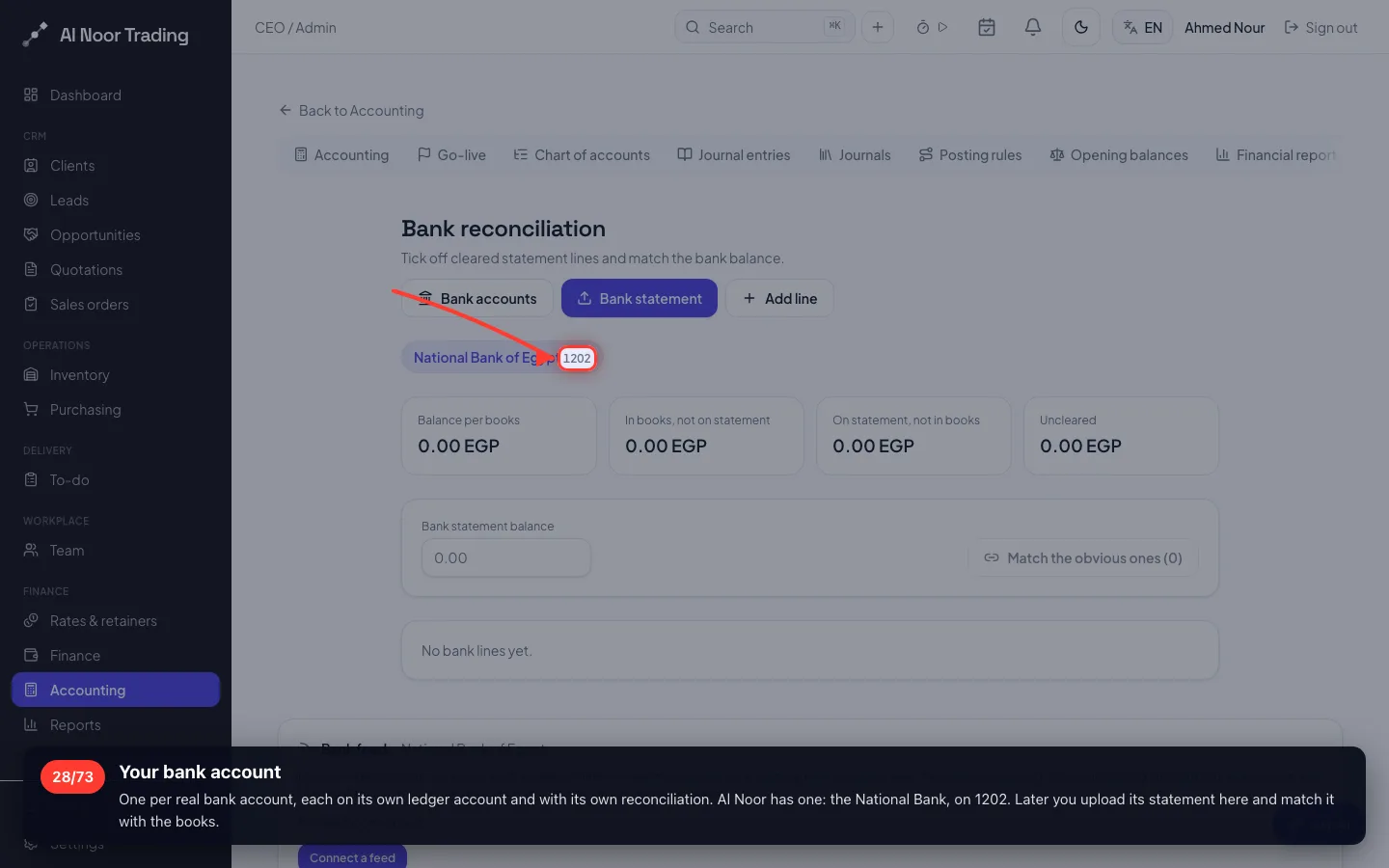Open Dashboard in the sidebar
The height and width of the screenshot is (868, 1389).
pyautogui.click(x=116, y=95)
